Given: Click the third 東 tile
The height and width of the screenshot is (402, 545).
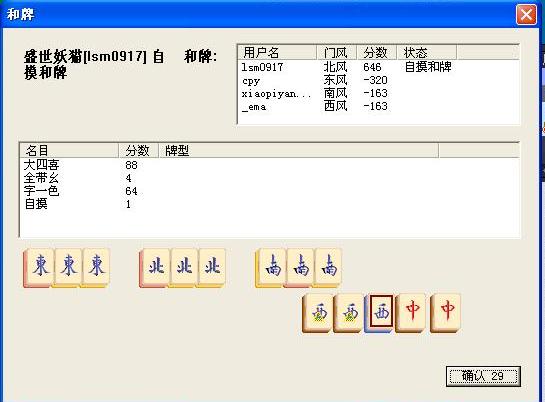Looking at the screenshot, I should [96, 268].
